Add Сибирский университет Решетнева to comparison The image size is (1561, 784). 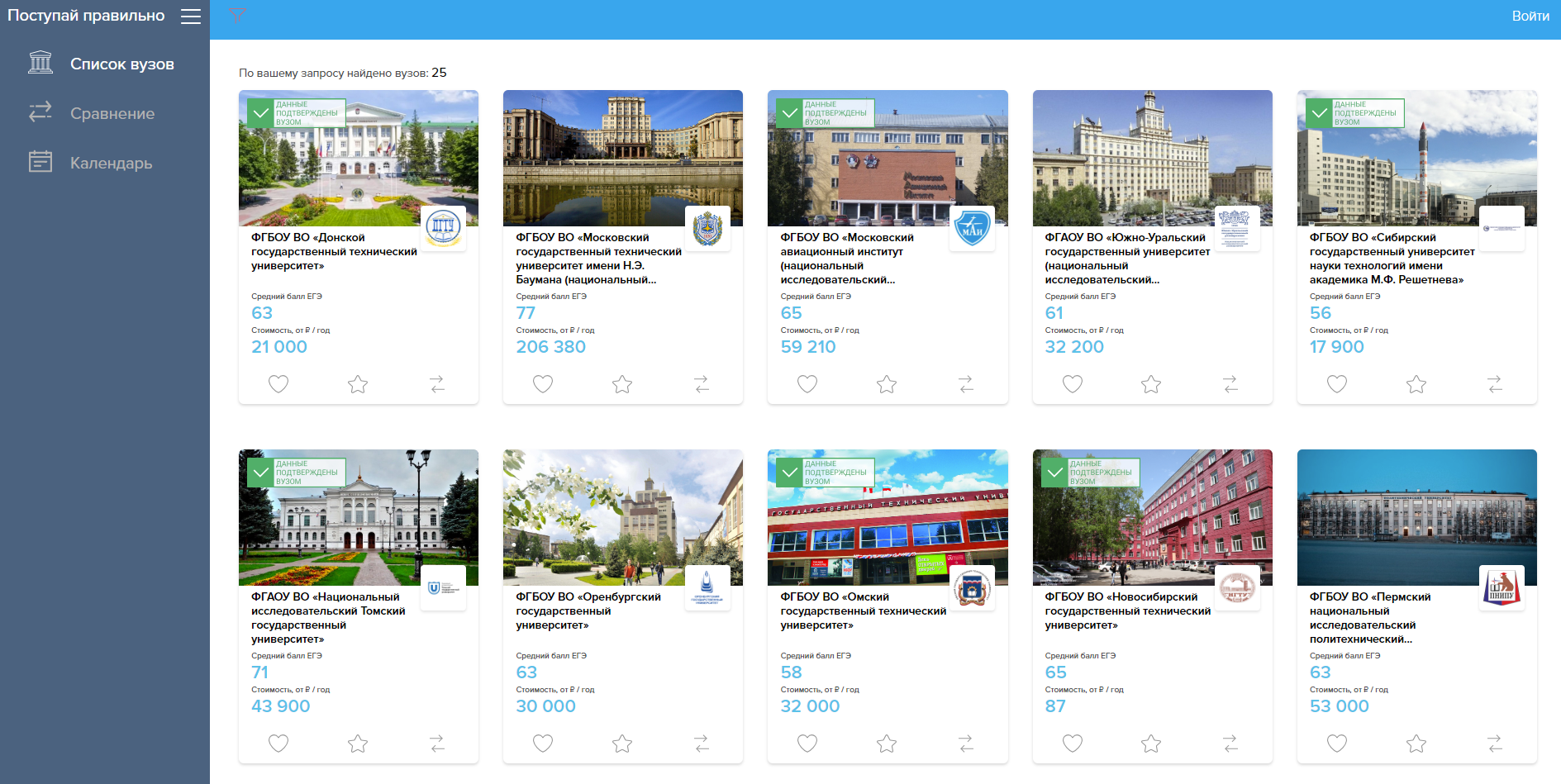[x=1495, y=384]
